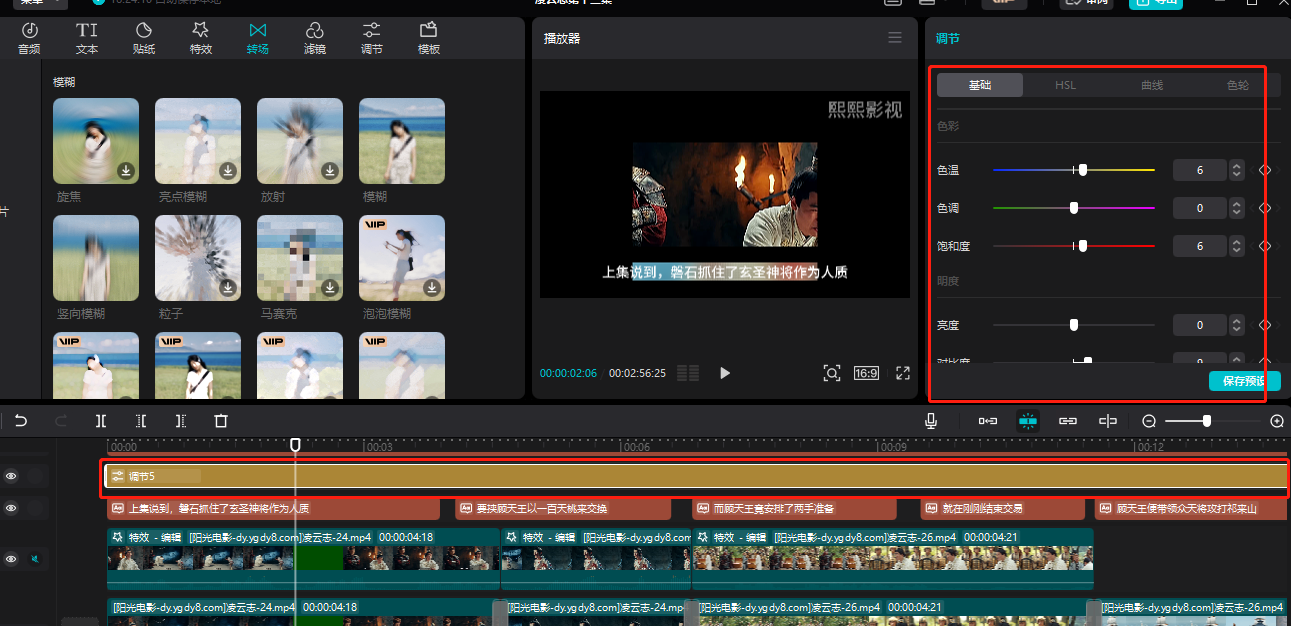Select subtitle clip 就在刚刚结束交易
Screen dimensions: 1291x626
1002,508
